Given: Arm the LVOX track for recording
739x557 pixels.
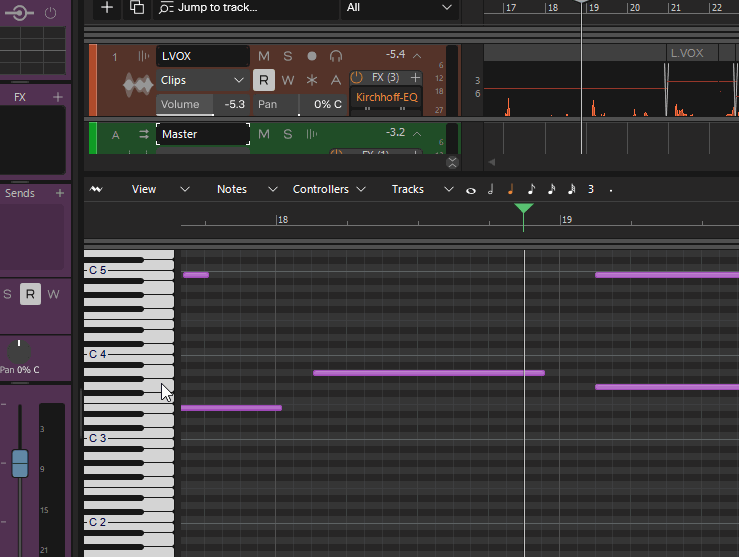Looking at the screenshot, I should (x=312, y=56).
